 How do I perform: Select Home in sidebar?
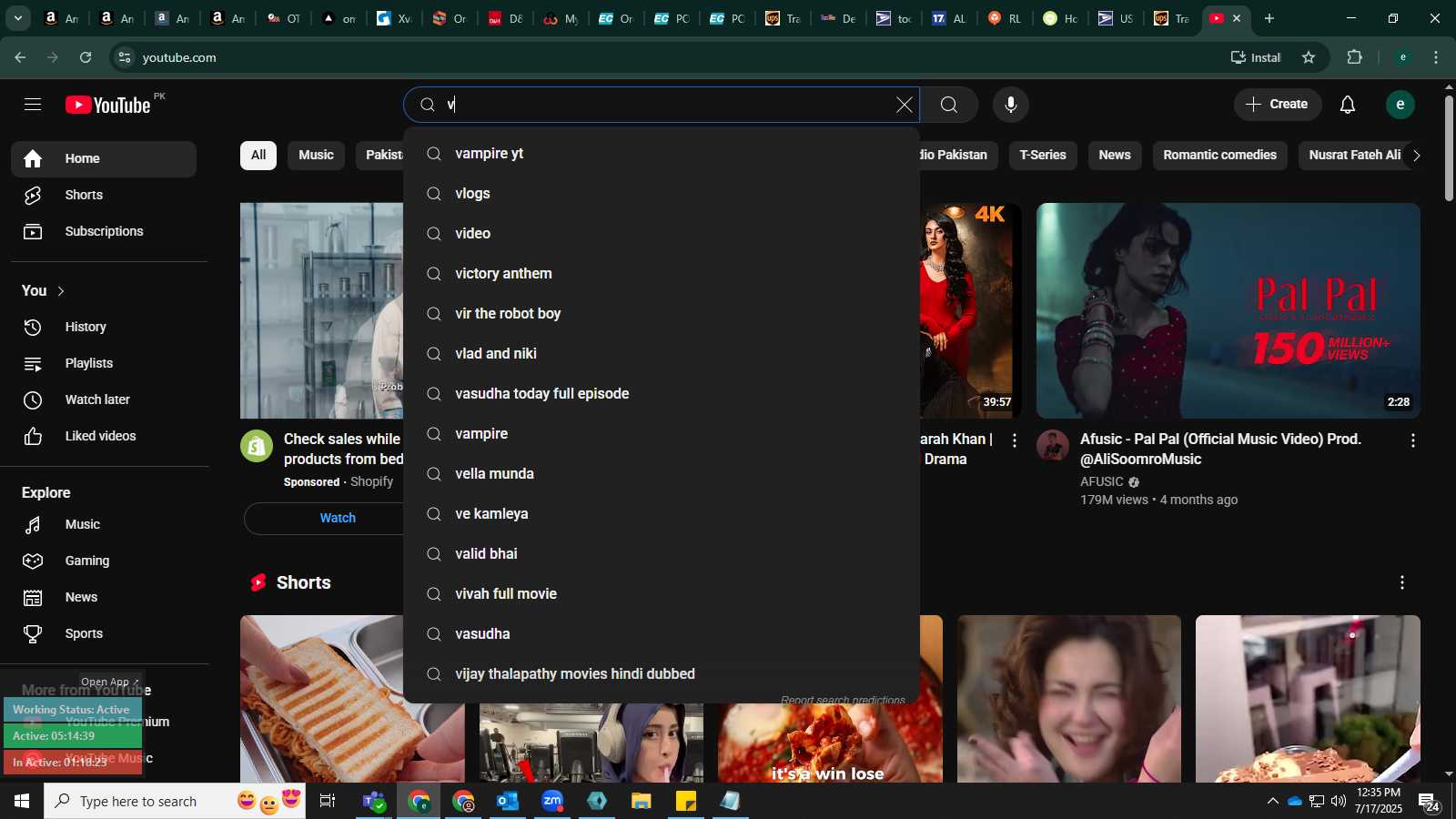[x=104, y=158]
